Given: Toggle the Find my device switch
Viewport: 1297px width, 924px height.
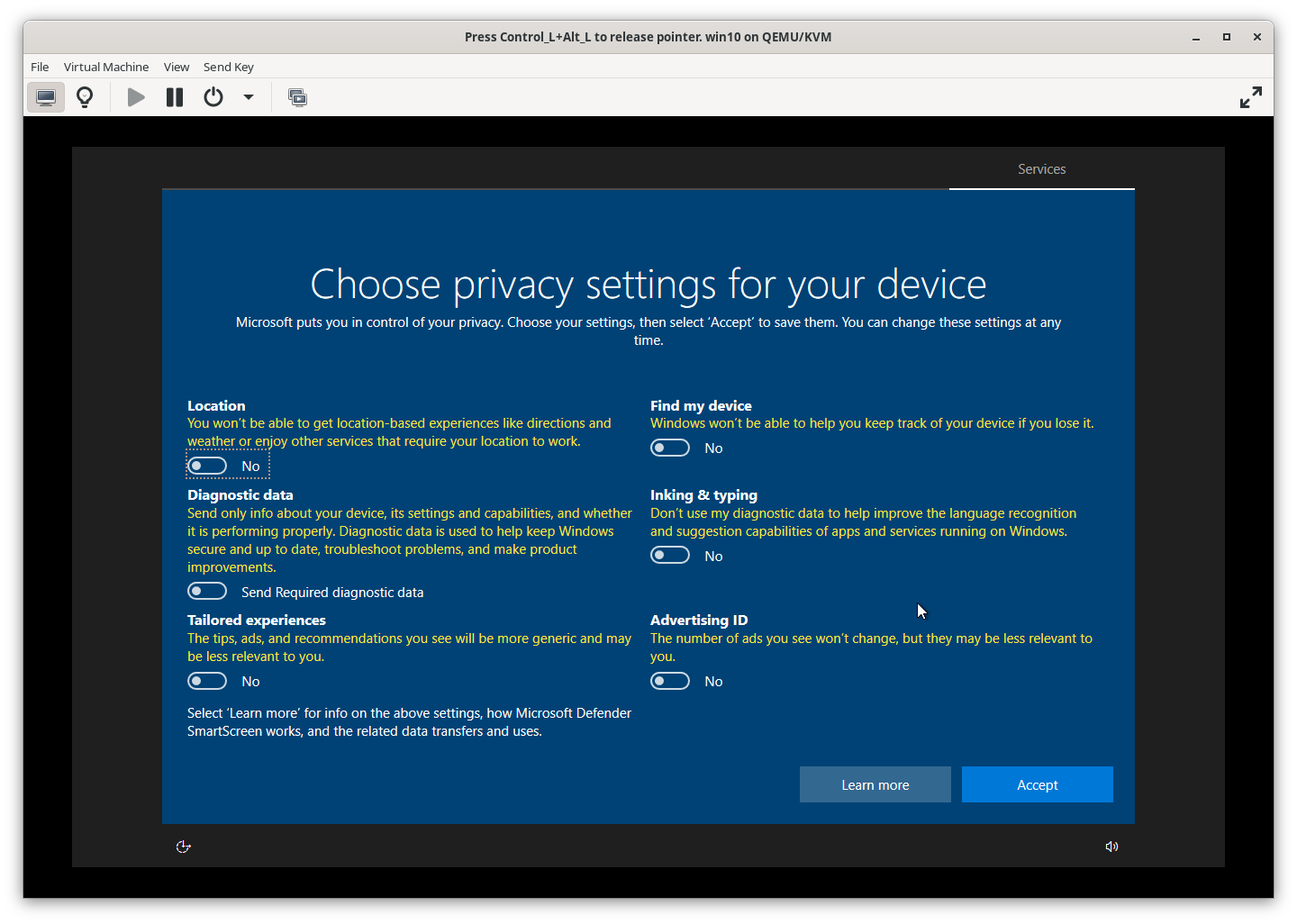Looking at the screenshot, I should point(670,448).
